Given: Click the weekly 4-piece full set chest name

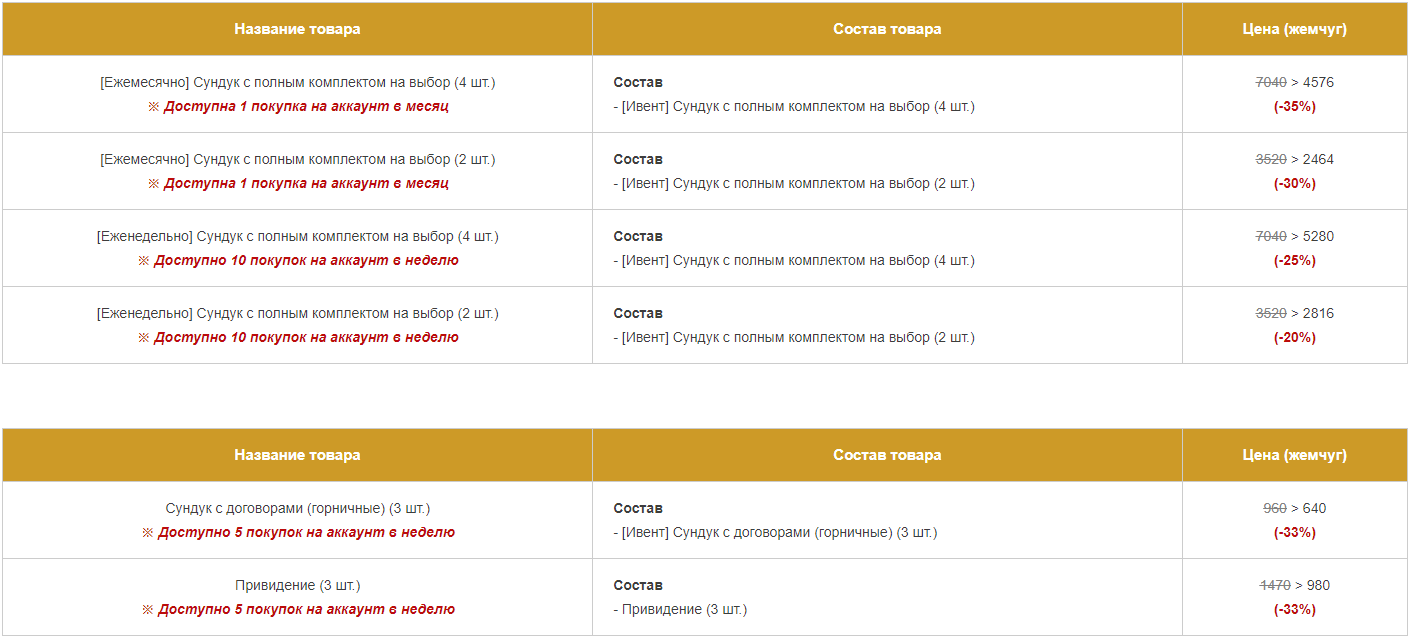Looking at the screenshot, I should (x=297, y=236).
